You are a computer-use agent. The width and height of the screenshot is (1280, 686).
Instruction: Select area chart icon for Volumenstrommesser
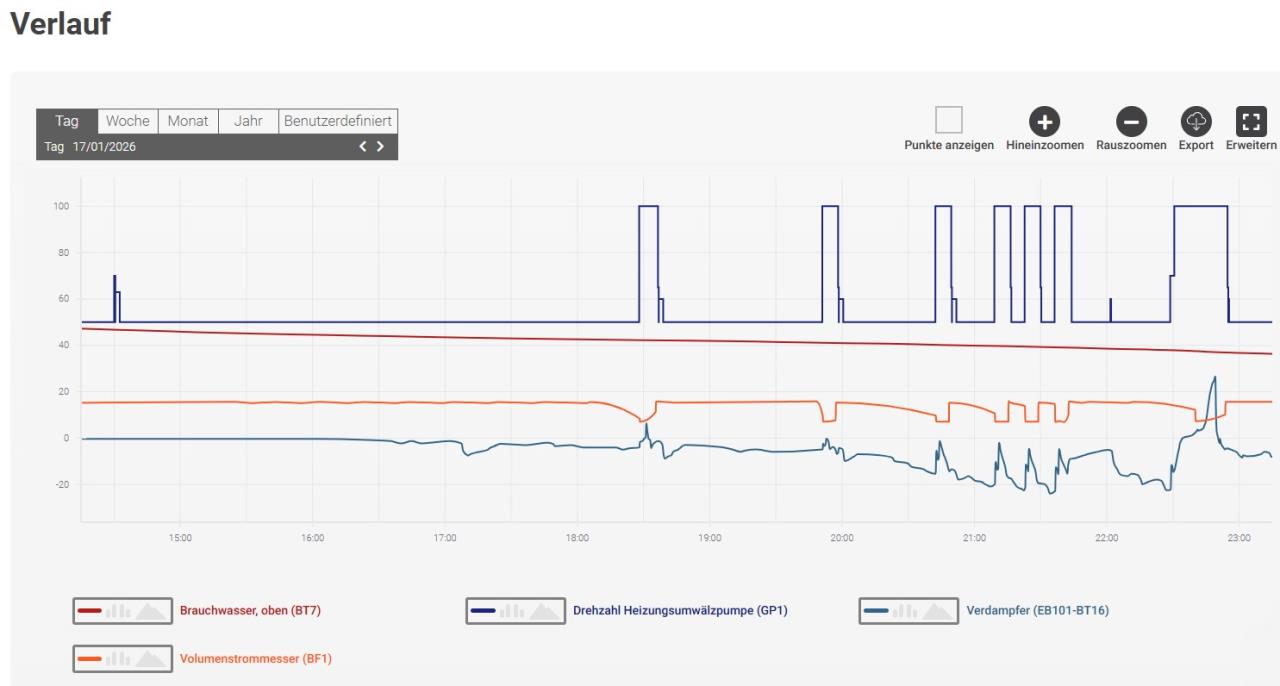pos(151,659)
